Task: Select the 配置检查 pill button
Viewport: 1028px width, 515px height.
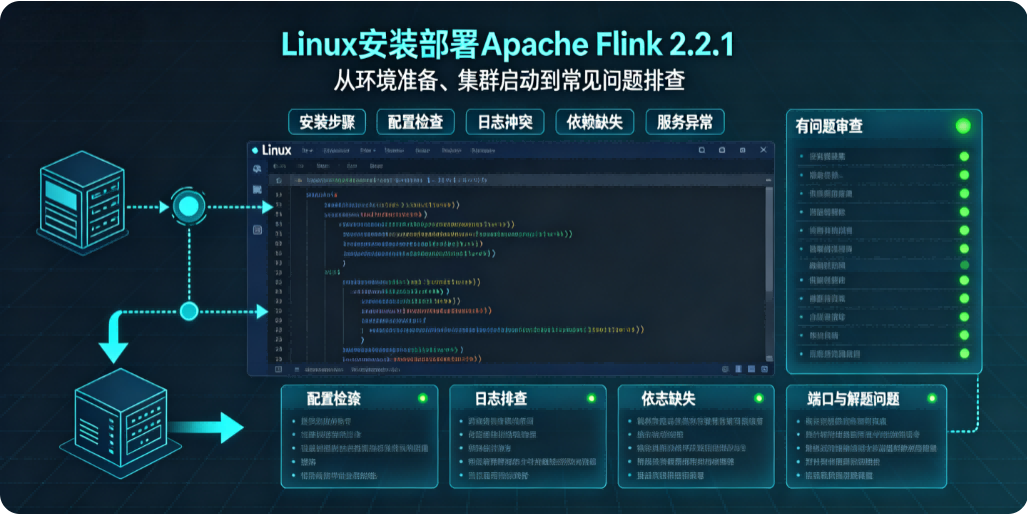Action: click(416, 122)
